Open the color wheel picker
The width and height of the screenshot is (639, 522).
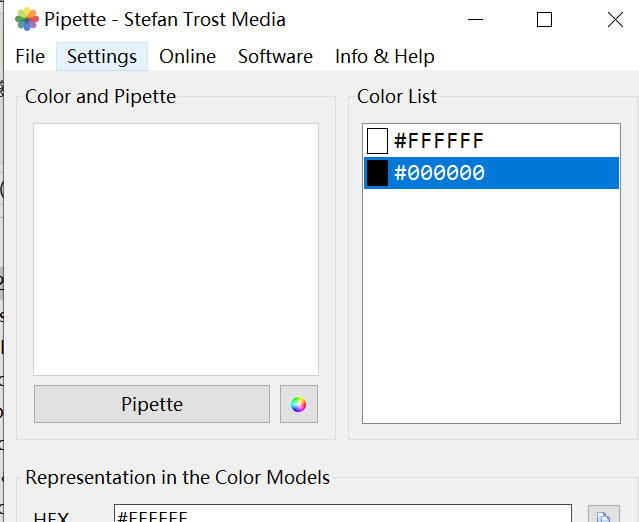coord(298,404)
